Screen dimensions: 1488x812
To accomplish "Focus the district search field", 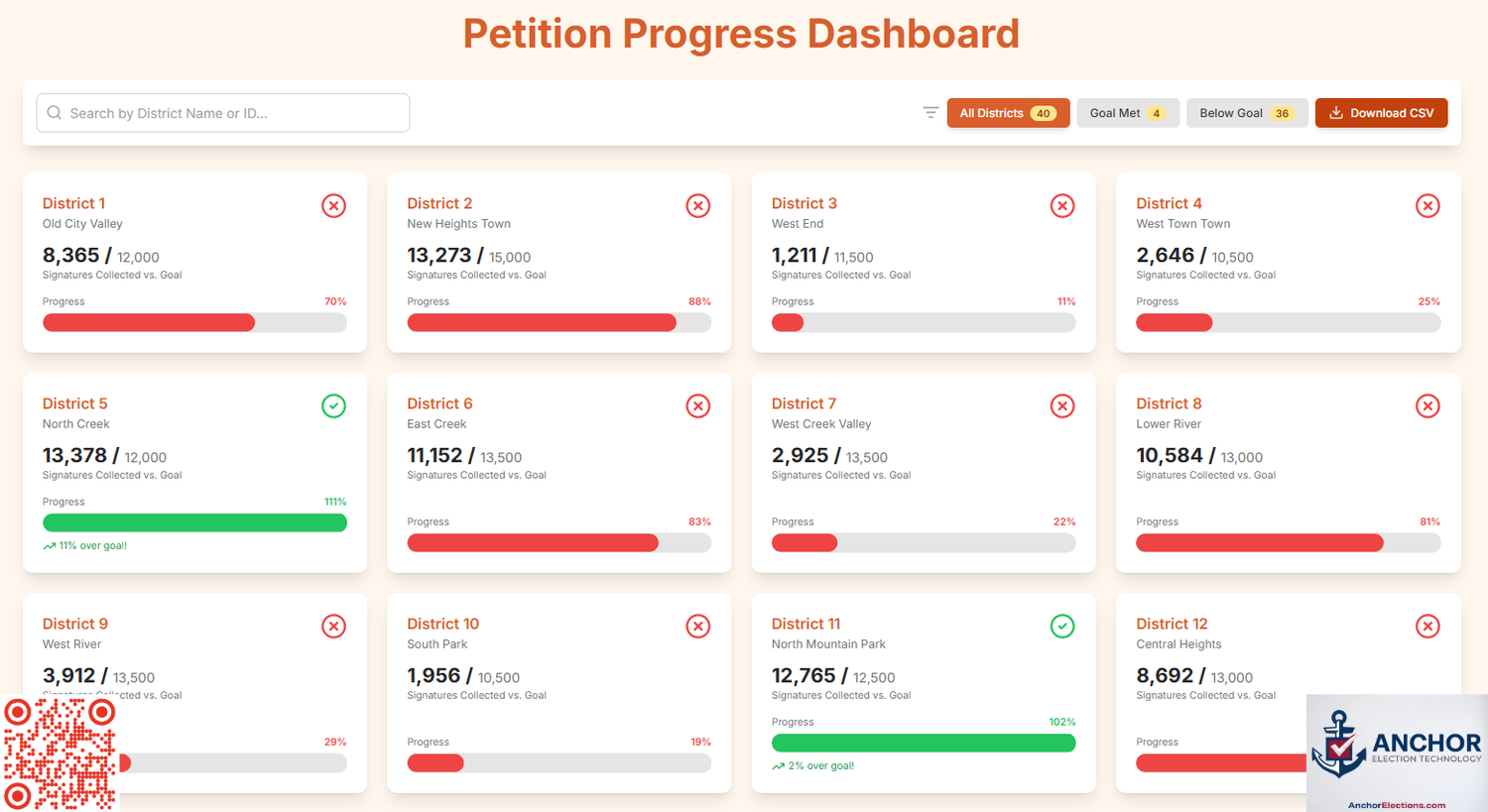I will coord(223,113).
